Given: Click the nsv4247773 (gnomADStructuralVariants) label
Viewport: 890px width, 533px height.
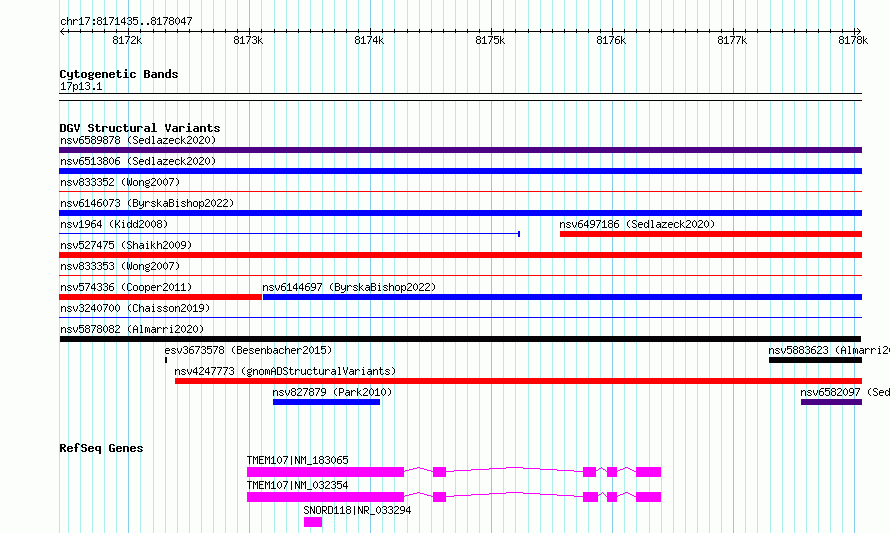Looking at the screenshot, I should (285, 371).
